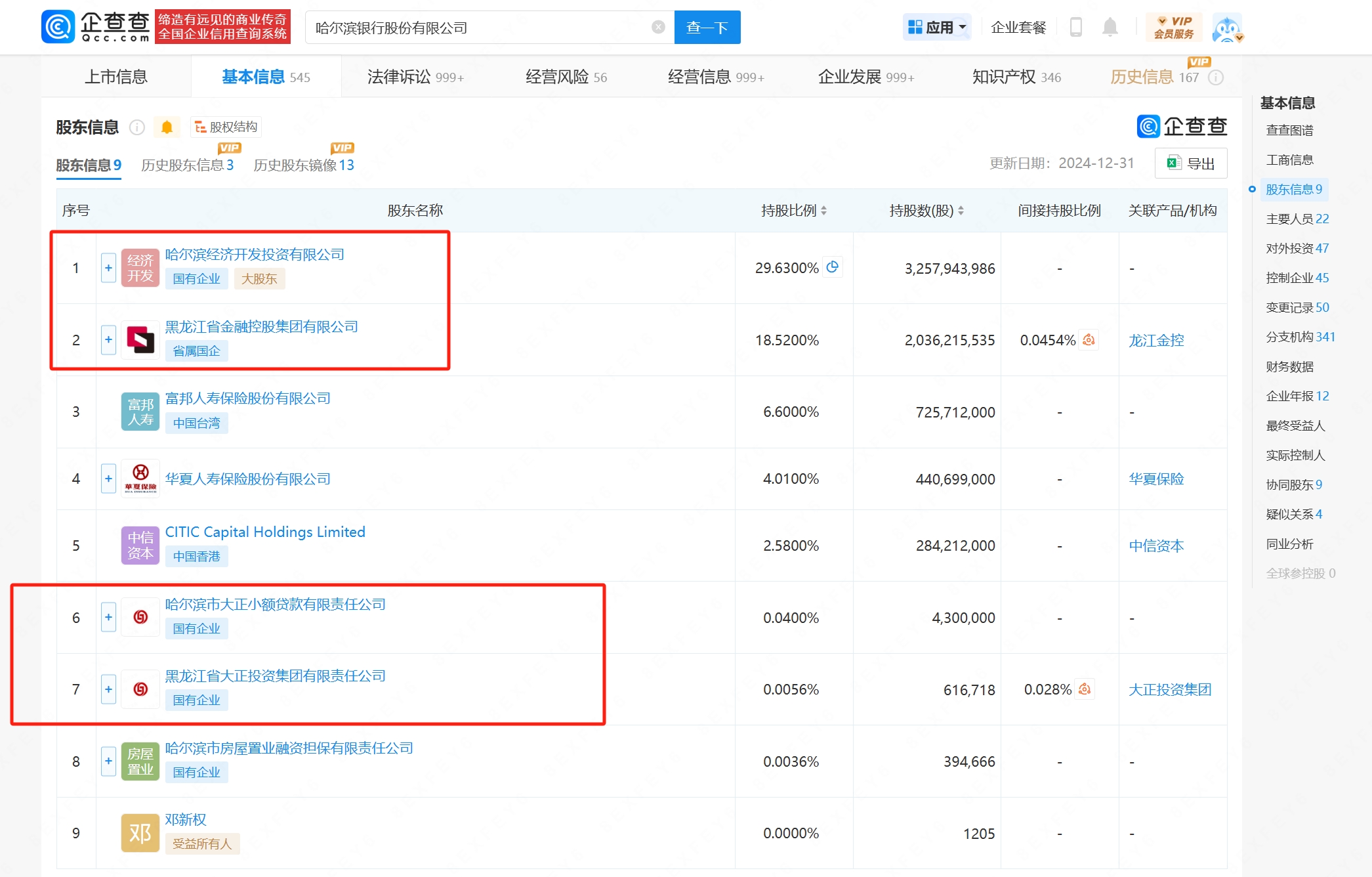Expand row 8 哈尔滨市房屋置业融资担保
The height and width of the screenshot is (877, 1372).
click(109, 761)
